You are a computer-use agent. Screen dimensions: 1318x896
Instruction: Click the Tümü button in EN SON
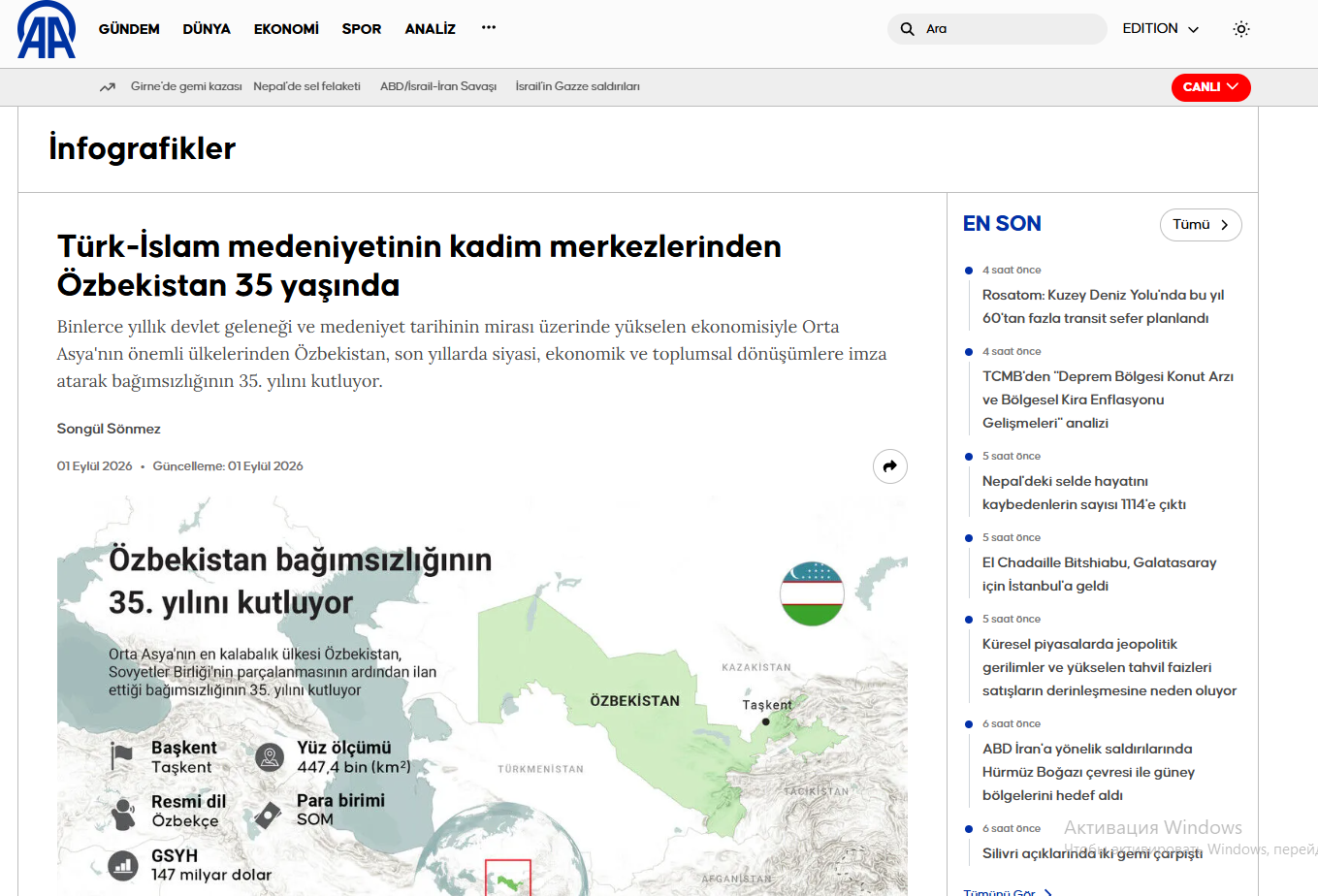(x=1201, y=225)
